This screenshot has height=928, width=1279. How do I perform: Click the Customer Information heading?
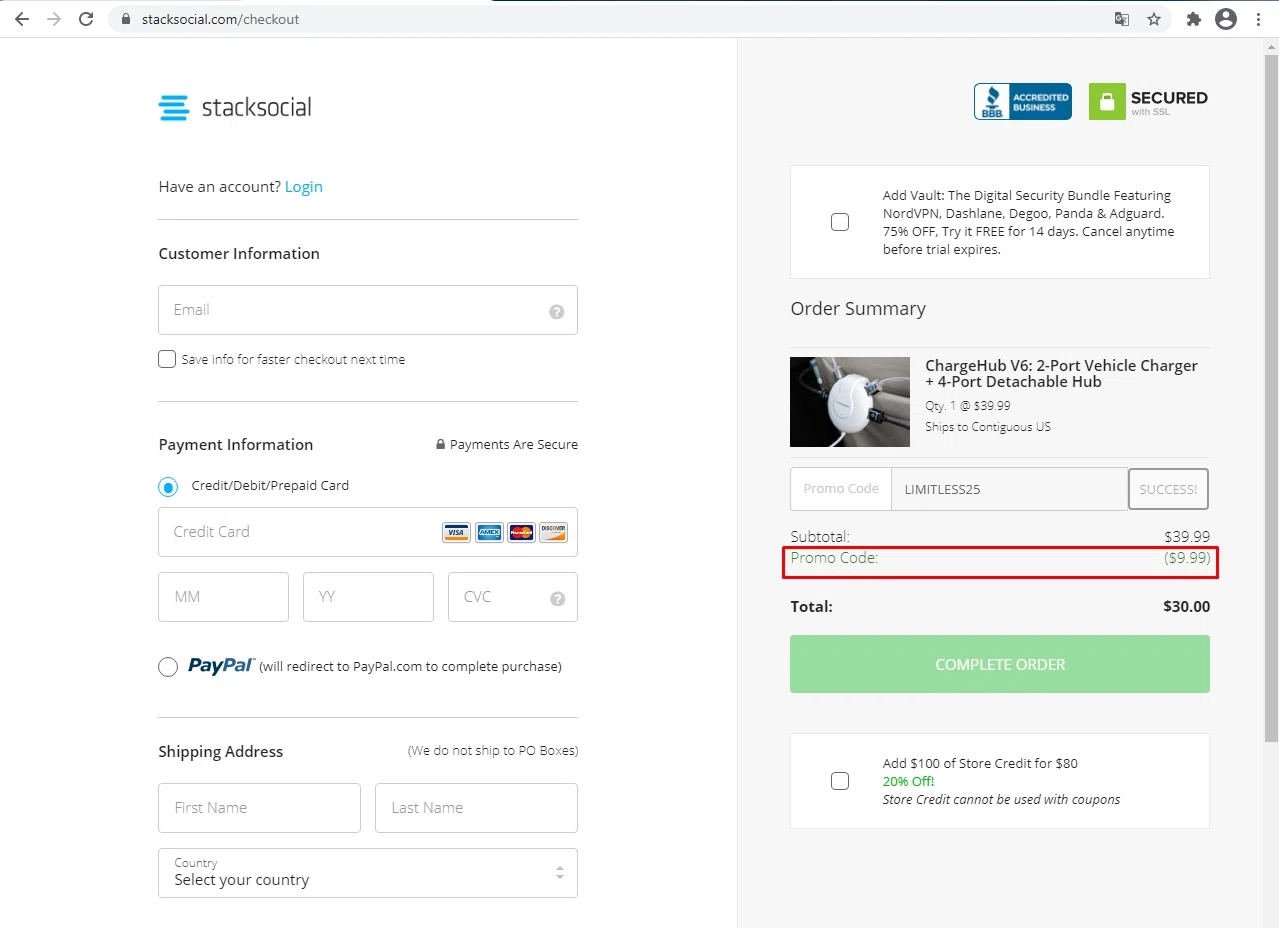[239, 254]
